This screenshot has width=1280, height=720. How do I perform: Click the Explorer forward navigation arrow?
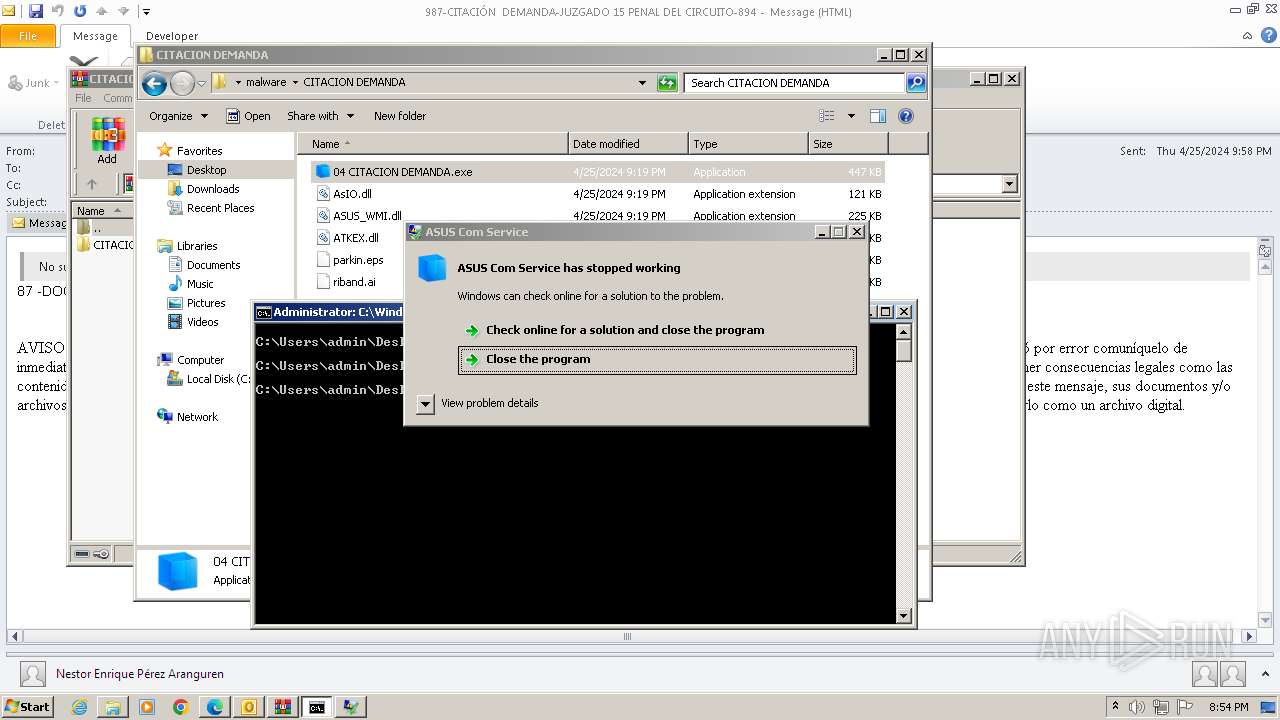pyautogui.click(x=182, y=83)
